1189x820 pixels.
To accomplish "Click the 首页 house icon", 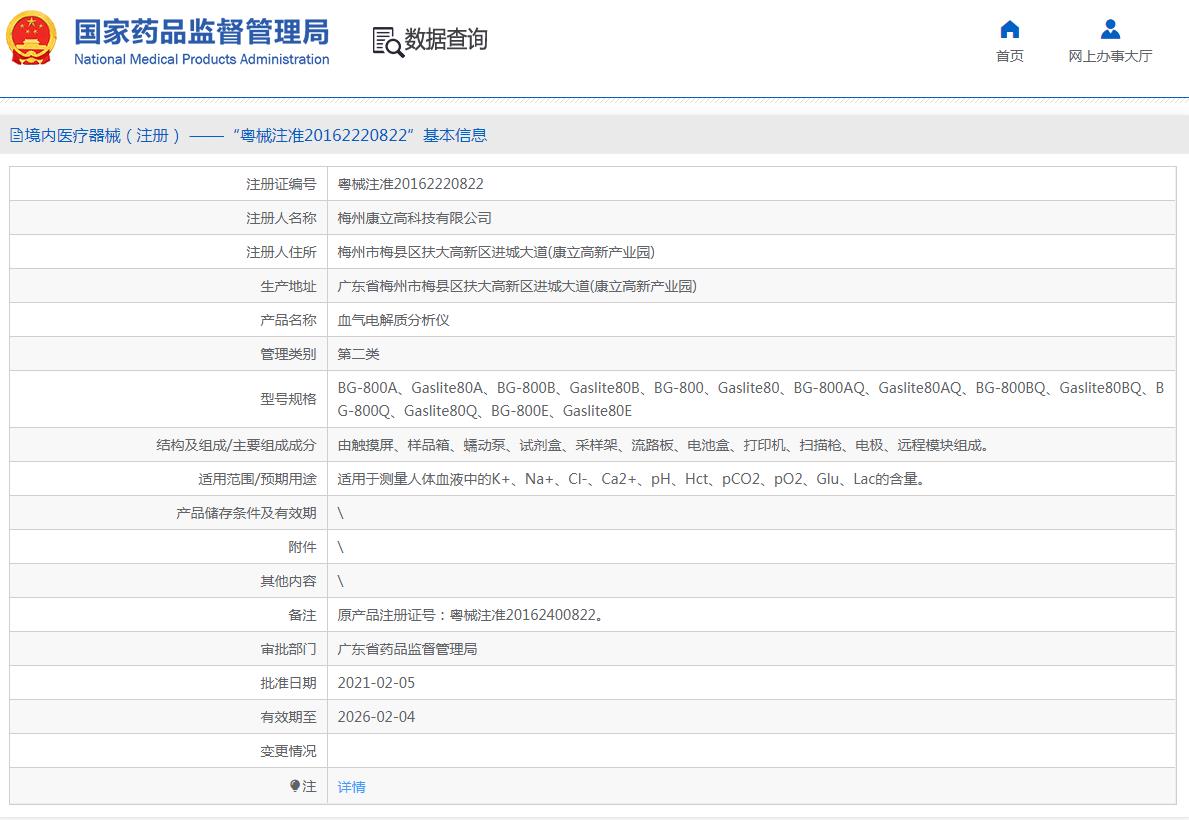I will pyautogui.click(x=1009, y=29).
